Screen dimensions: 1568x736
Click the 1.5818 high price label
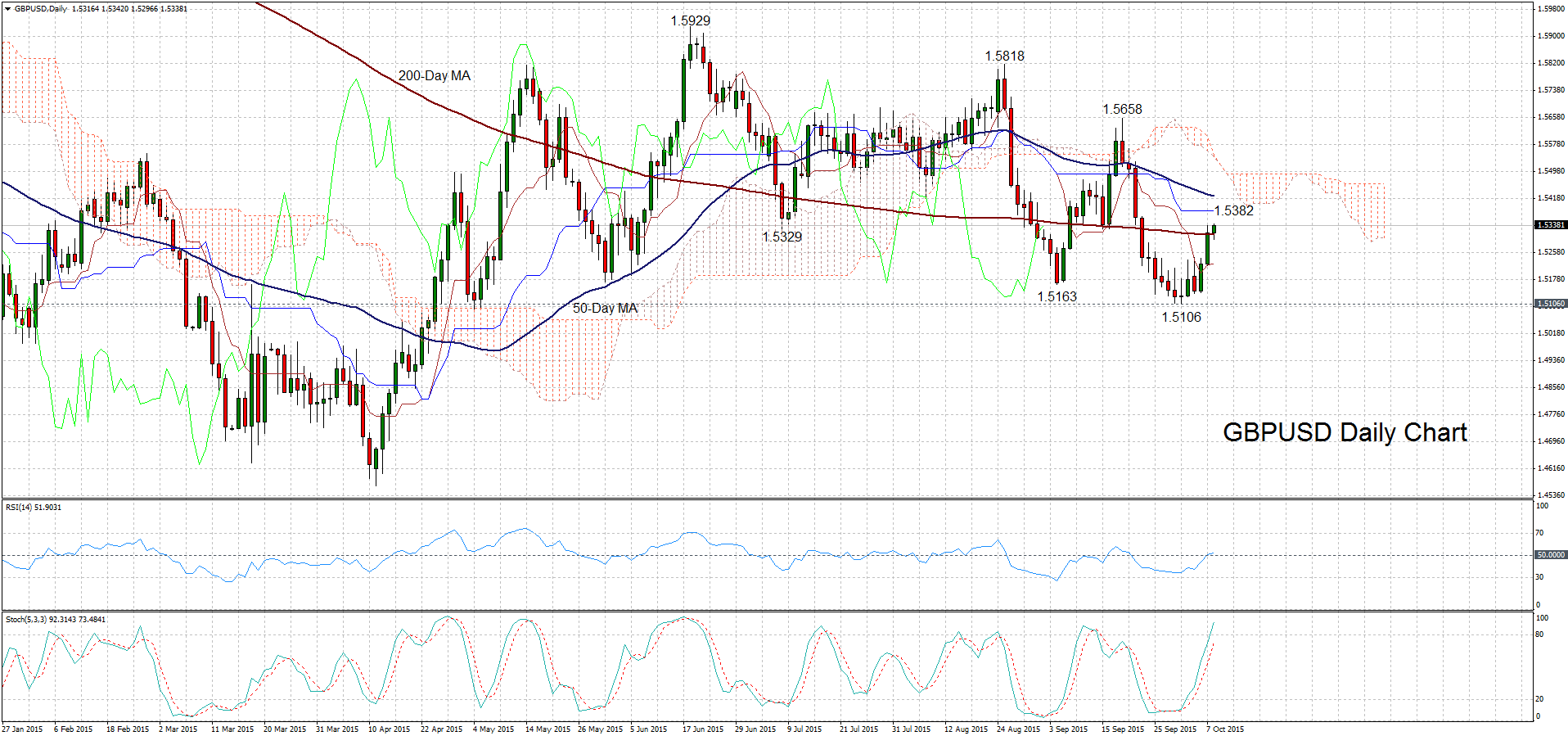click(1004, 56)
